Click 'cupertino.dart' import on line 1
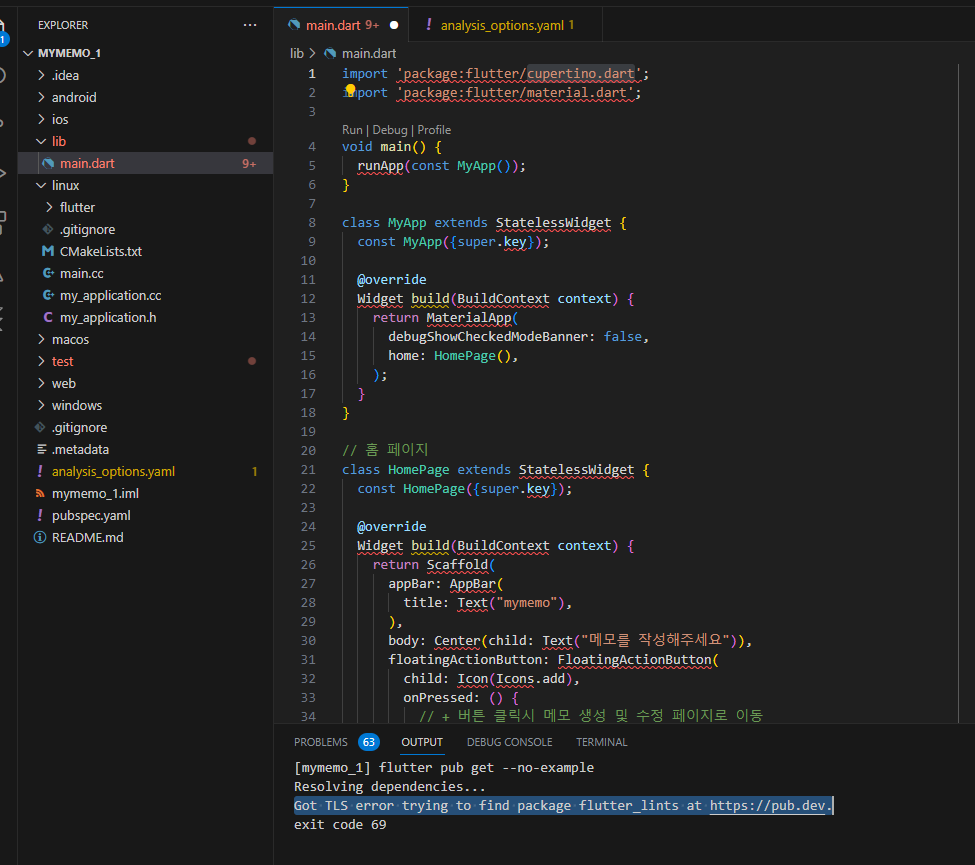Image resolution: width=975 pixels, height=865 pixels. point(581,73)
